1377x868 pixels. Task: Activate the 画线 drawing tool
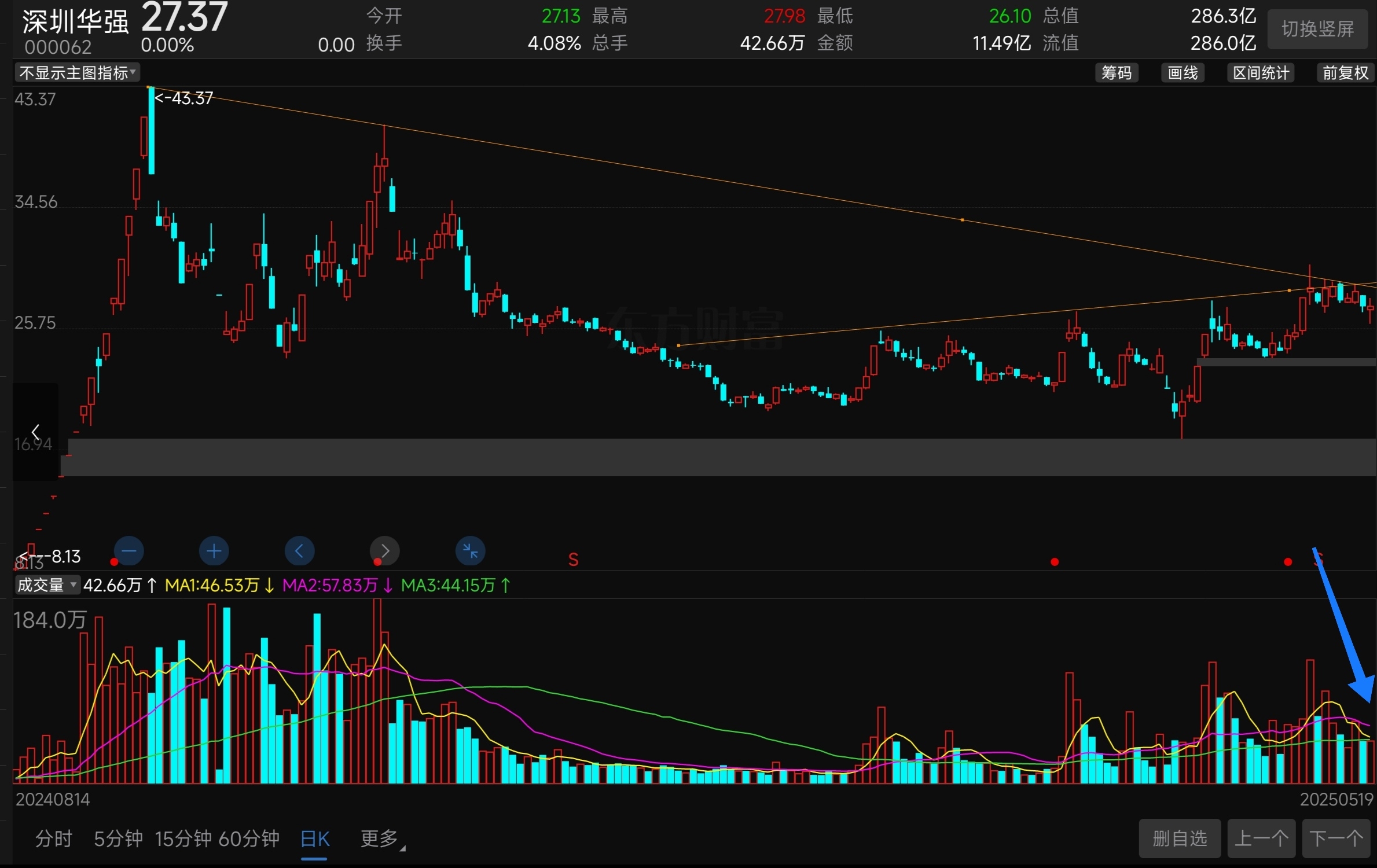(1183, 73)
